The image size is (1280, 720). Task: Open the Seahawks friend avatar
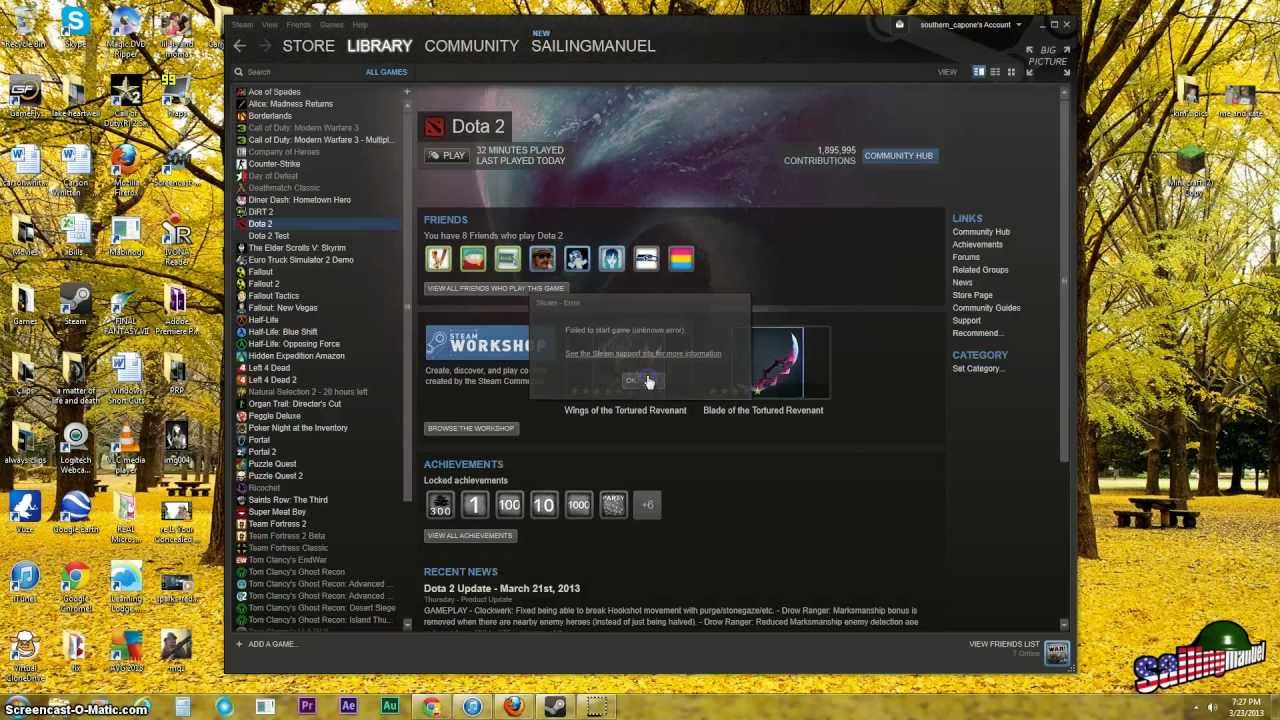646,259
